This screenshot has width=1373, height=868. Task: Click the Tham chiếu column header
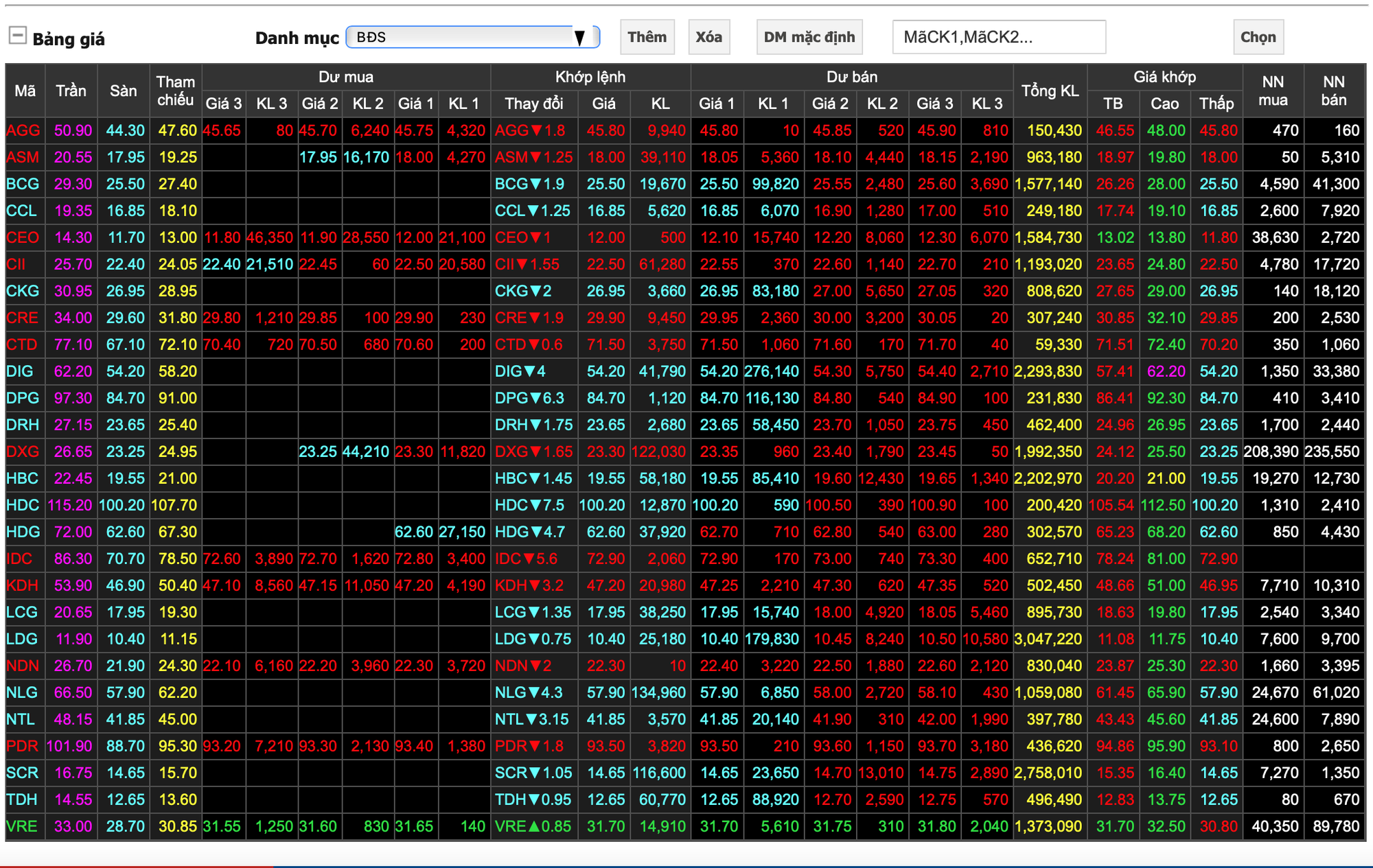[176, 91]
